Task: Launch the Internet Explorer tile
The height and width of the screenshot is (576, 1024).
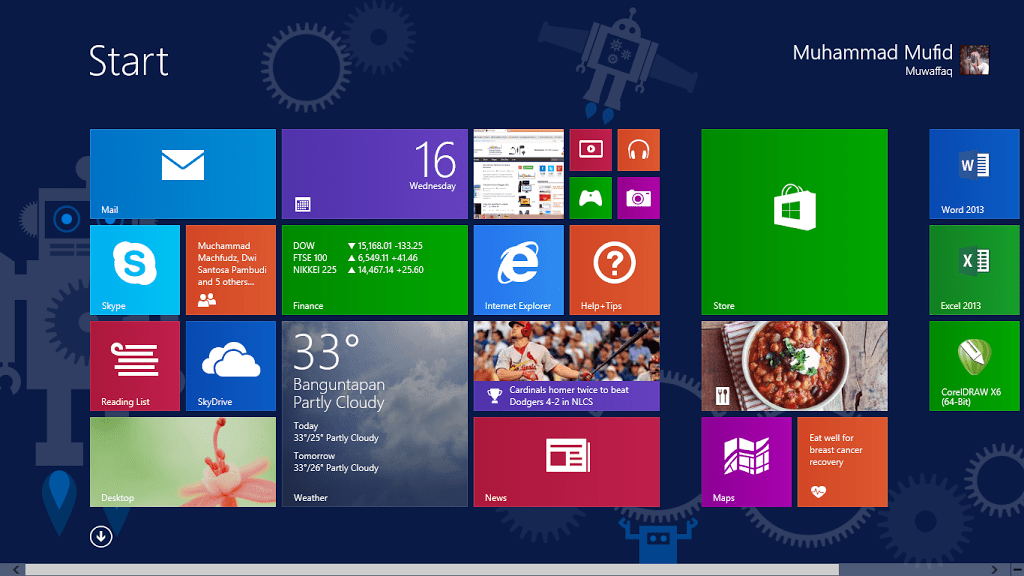Action: click(x=519, y=270)
